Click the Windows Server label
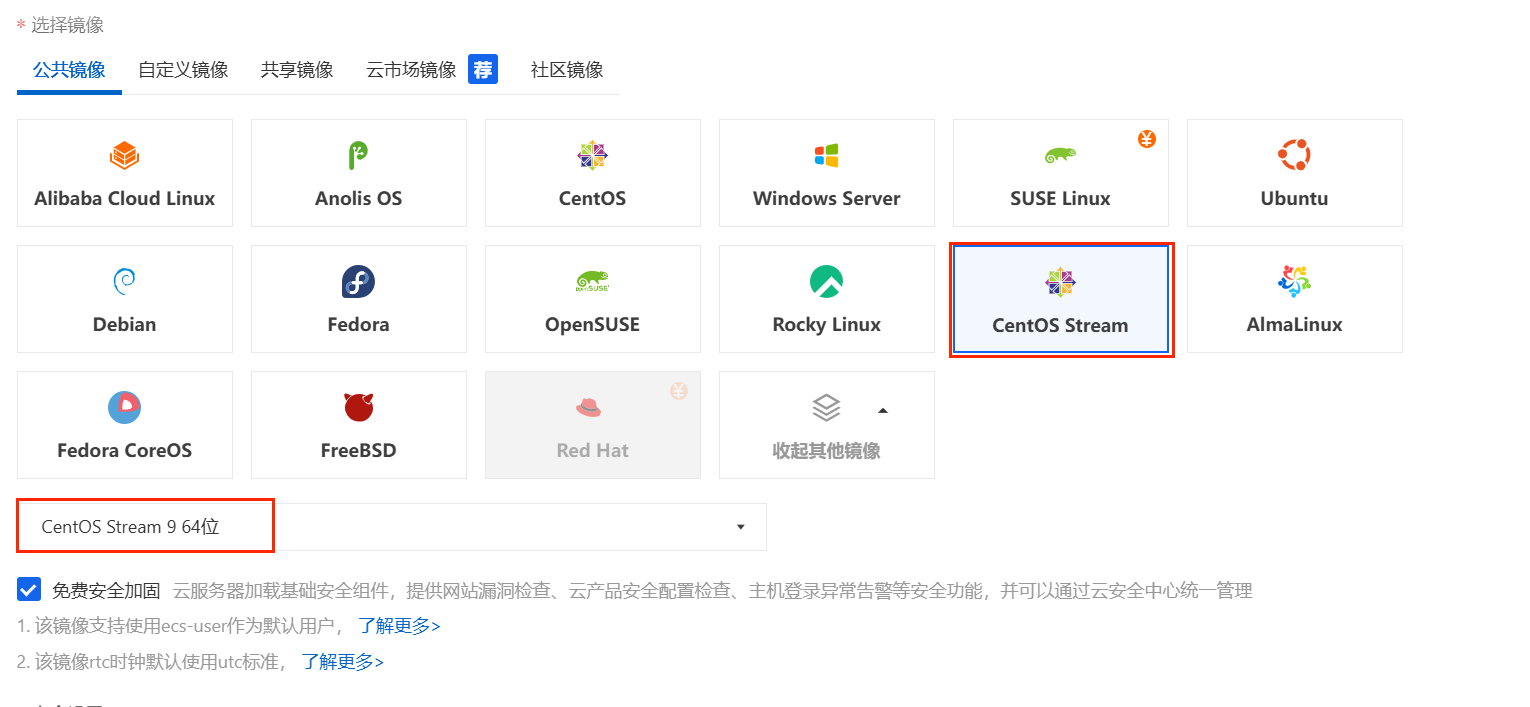This screenshot has height=707, width=1530. (826, 198)
